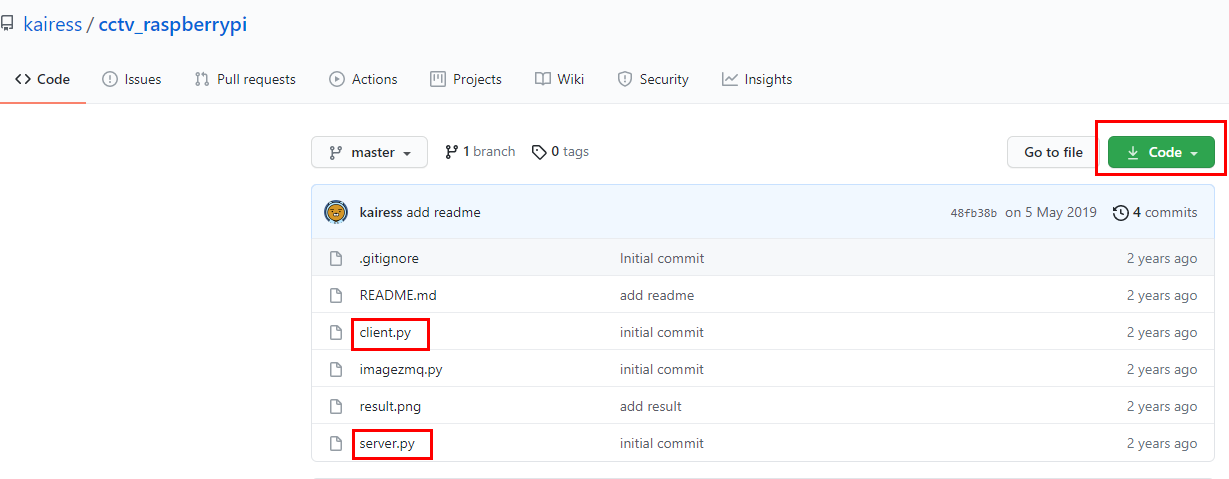
Task: Open the Pull requests tab
Action: pyautogui.click(x=245, y=79)
